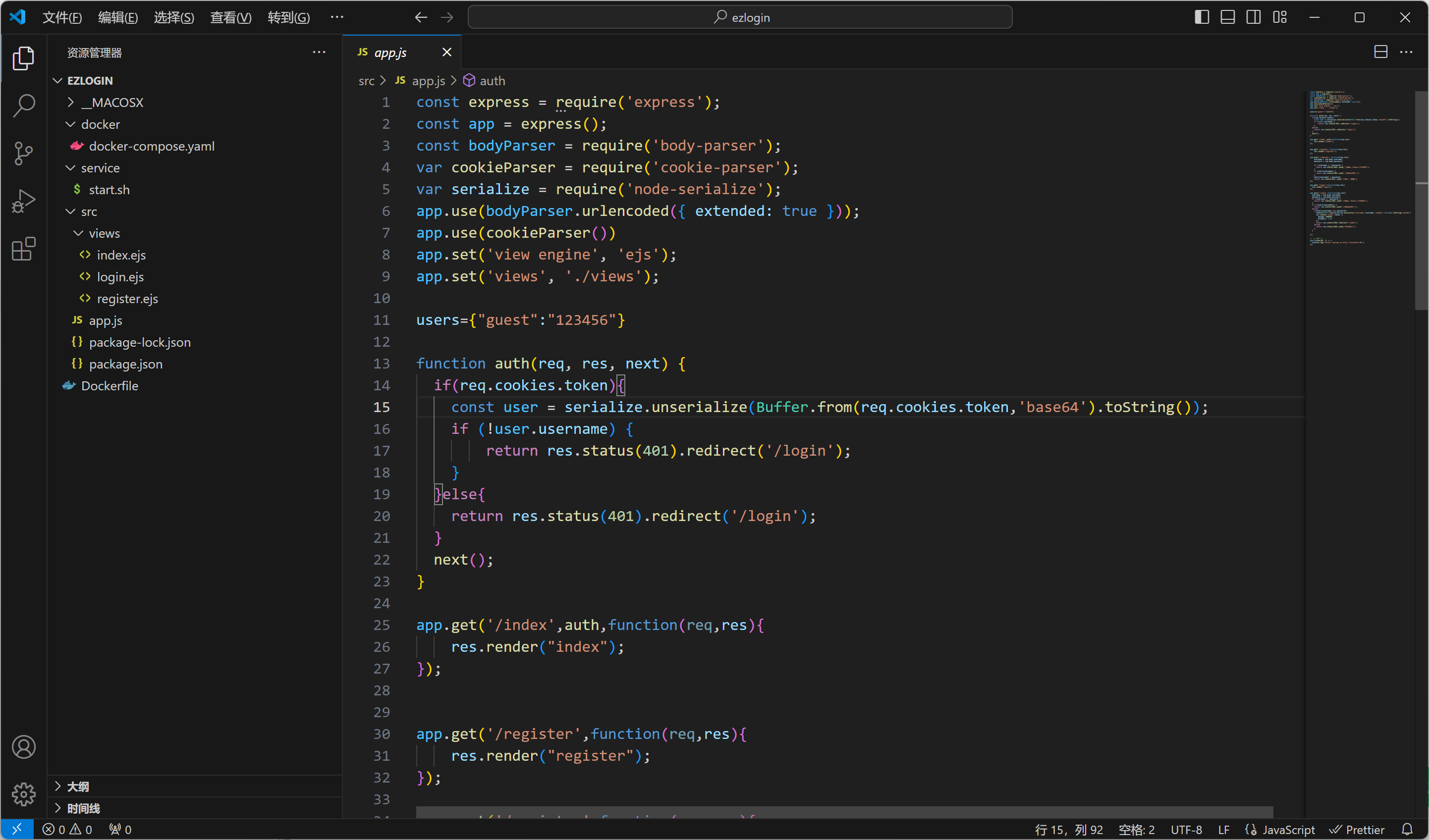Open Run and Debug view
This screenshot has height=840, width=1429.
pos(23,201)
